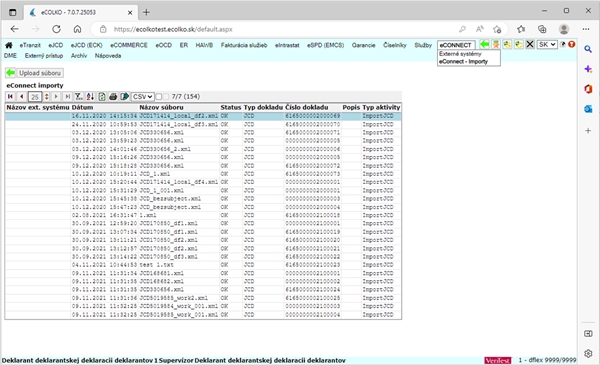Open the CSV export format dropdown
The height and width of the screenshot is (365, 600).
point(142,96)
